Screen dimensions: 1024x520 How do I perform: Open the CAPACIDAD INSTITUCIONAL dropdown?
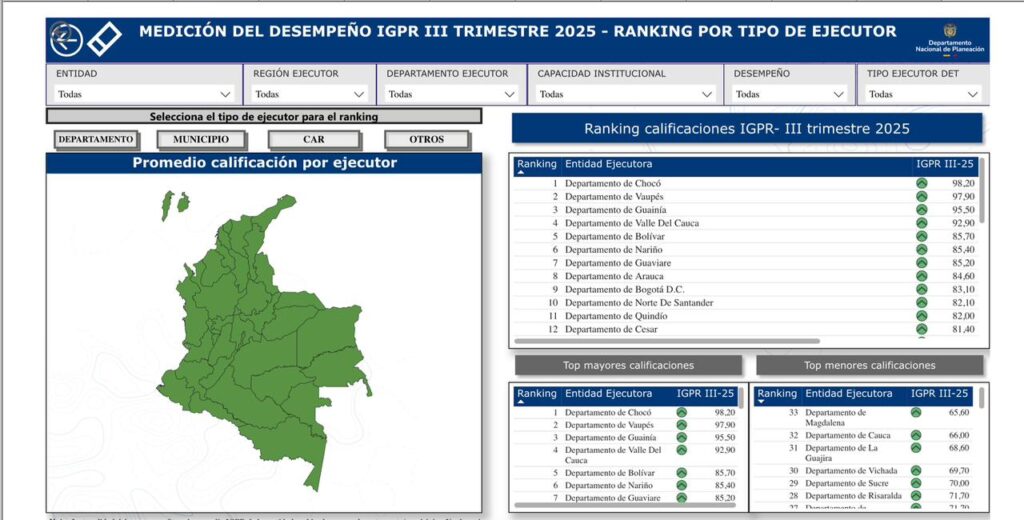[626, 95]
